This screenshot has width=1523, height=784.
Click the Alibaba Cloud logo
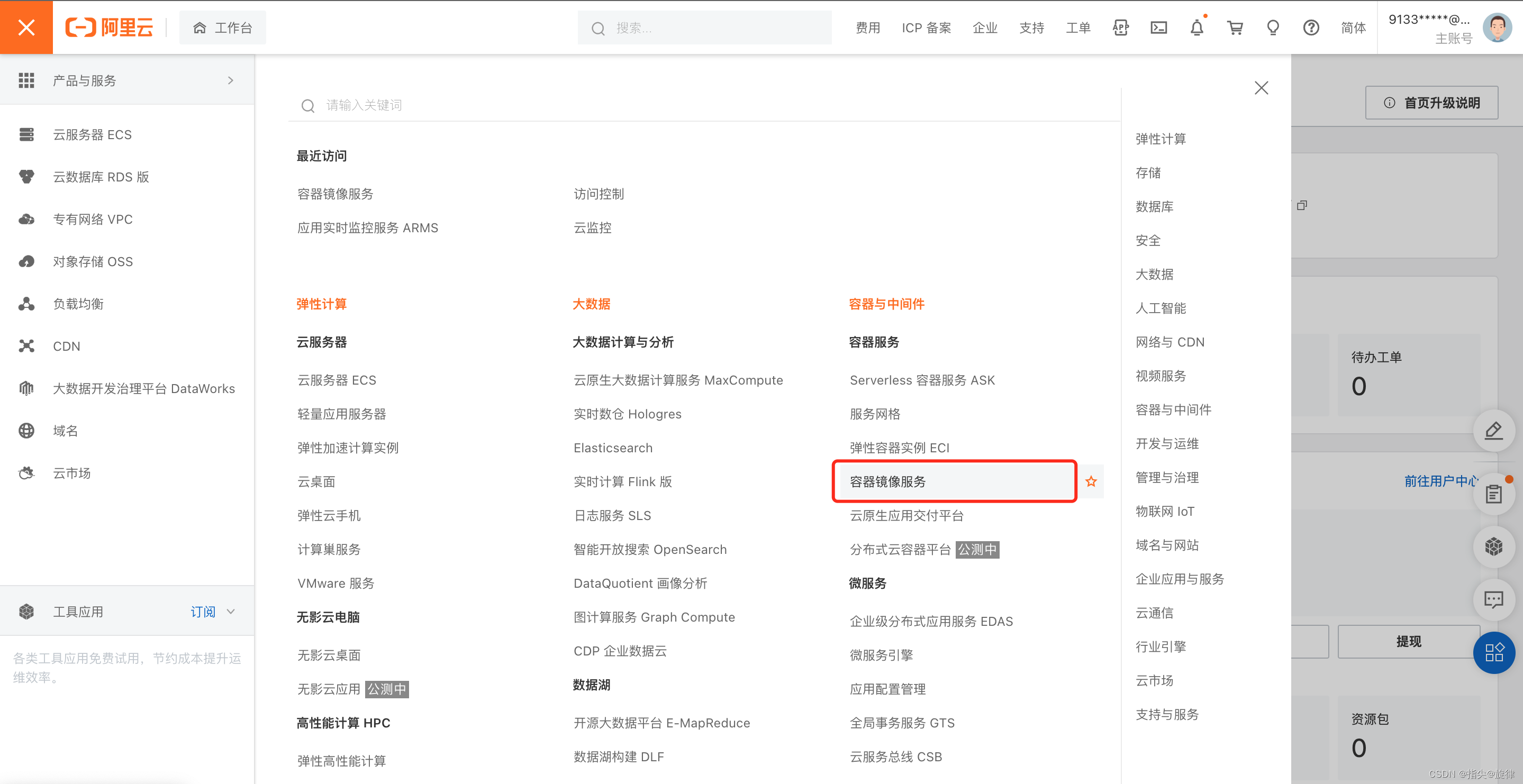pos(109,27)
